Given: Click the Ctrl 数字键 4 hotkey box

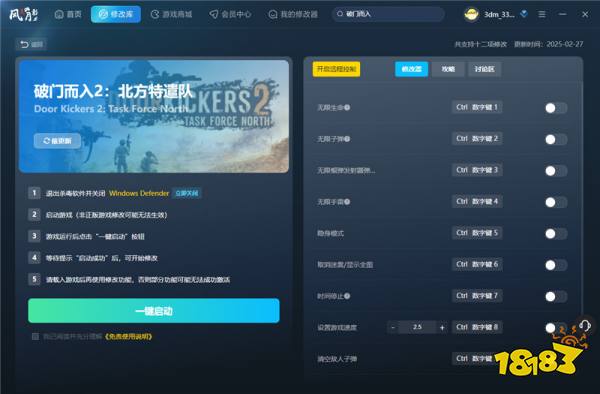Looking at the screenshot, I should (477, 202).
